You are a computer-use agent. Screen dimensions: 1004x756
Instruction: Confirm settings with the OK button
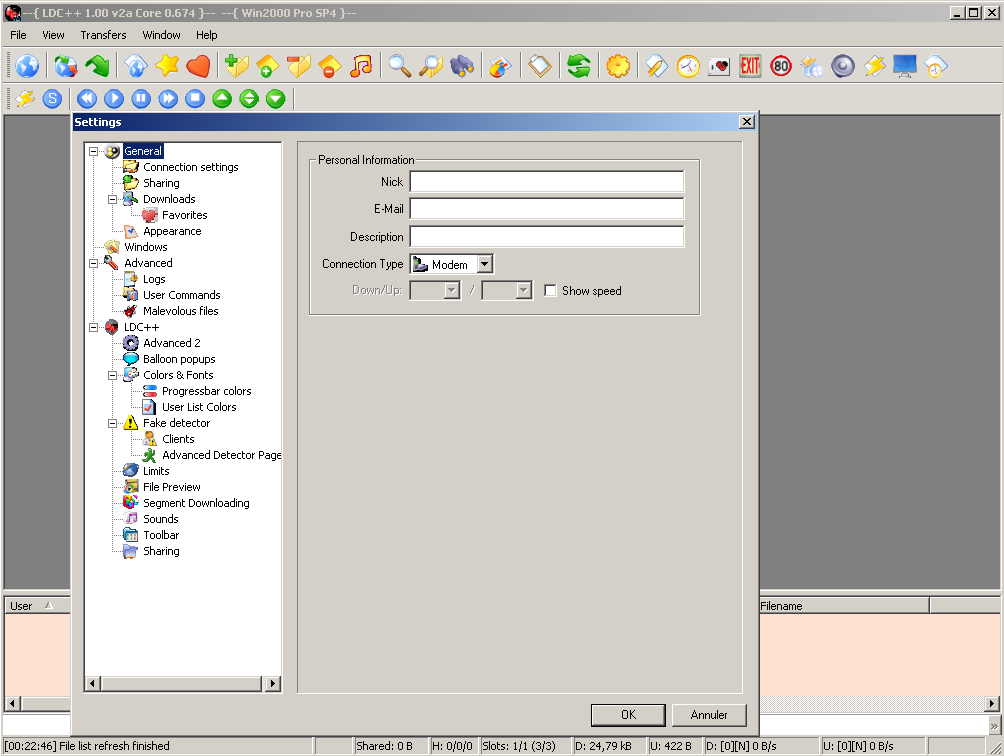(x=628, y=715)
